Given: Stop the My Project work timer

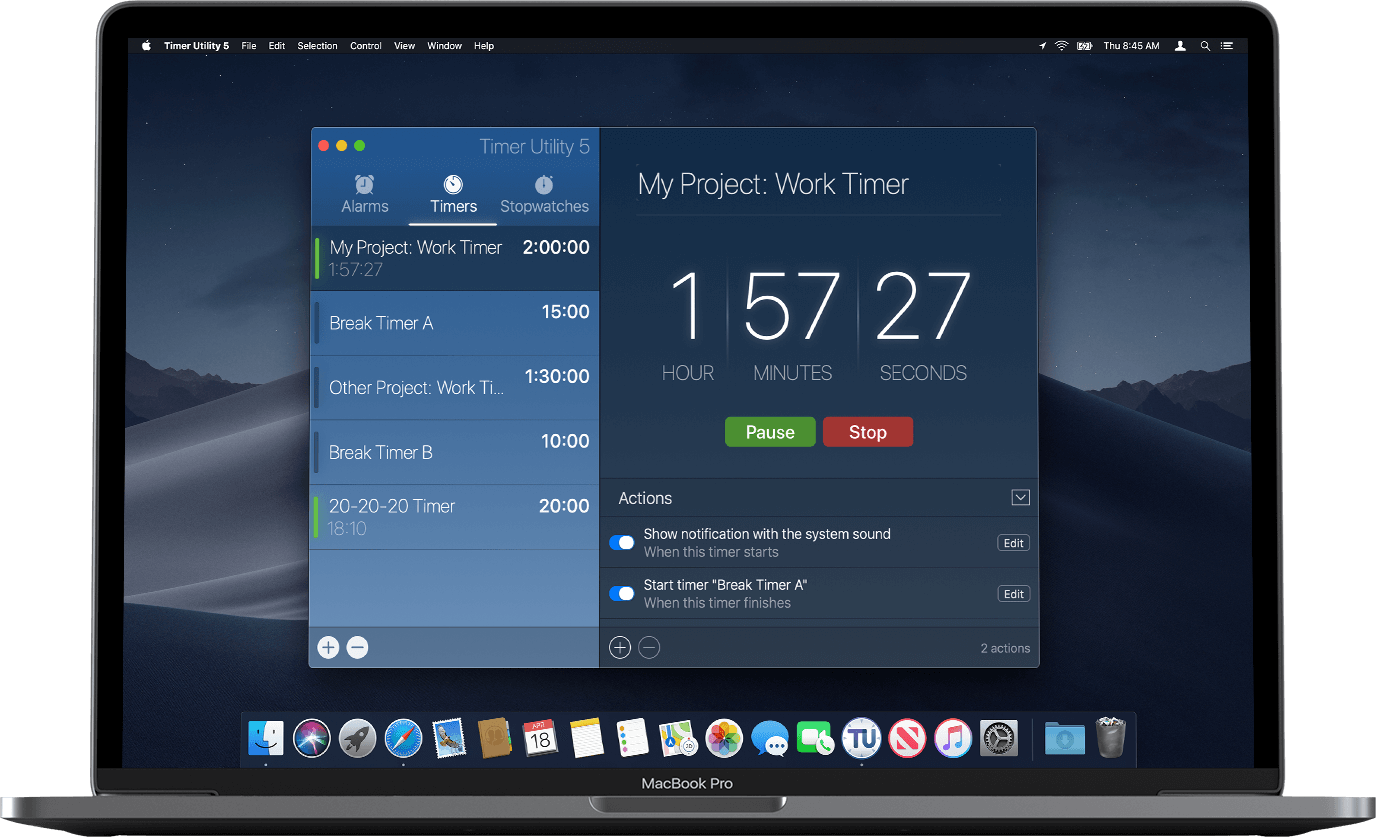Looking at the screenshot, I should [868, 432].
